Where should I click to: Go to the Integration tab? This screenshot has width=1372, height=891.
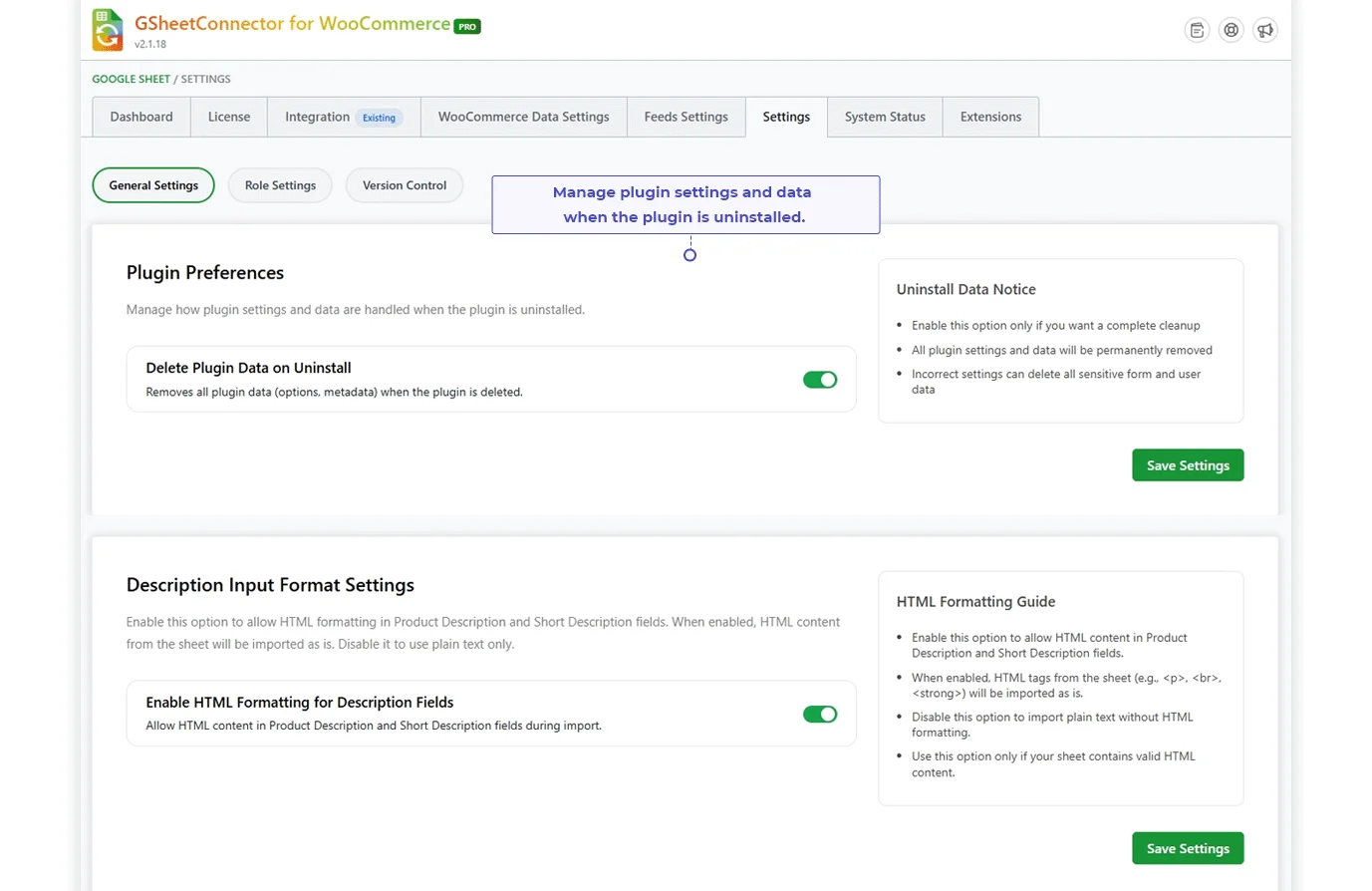click(x=344, y=117)
